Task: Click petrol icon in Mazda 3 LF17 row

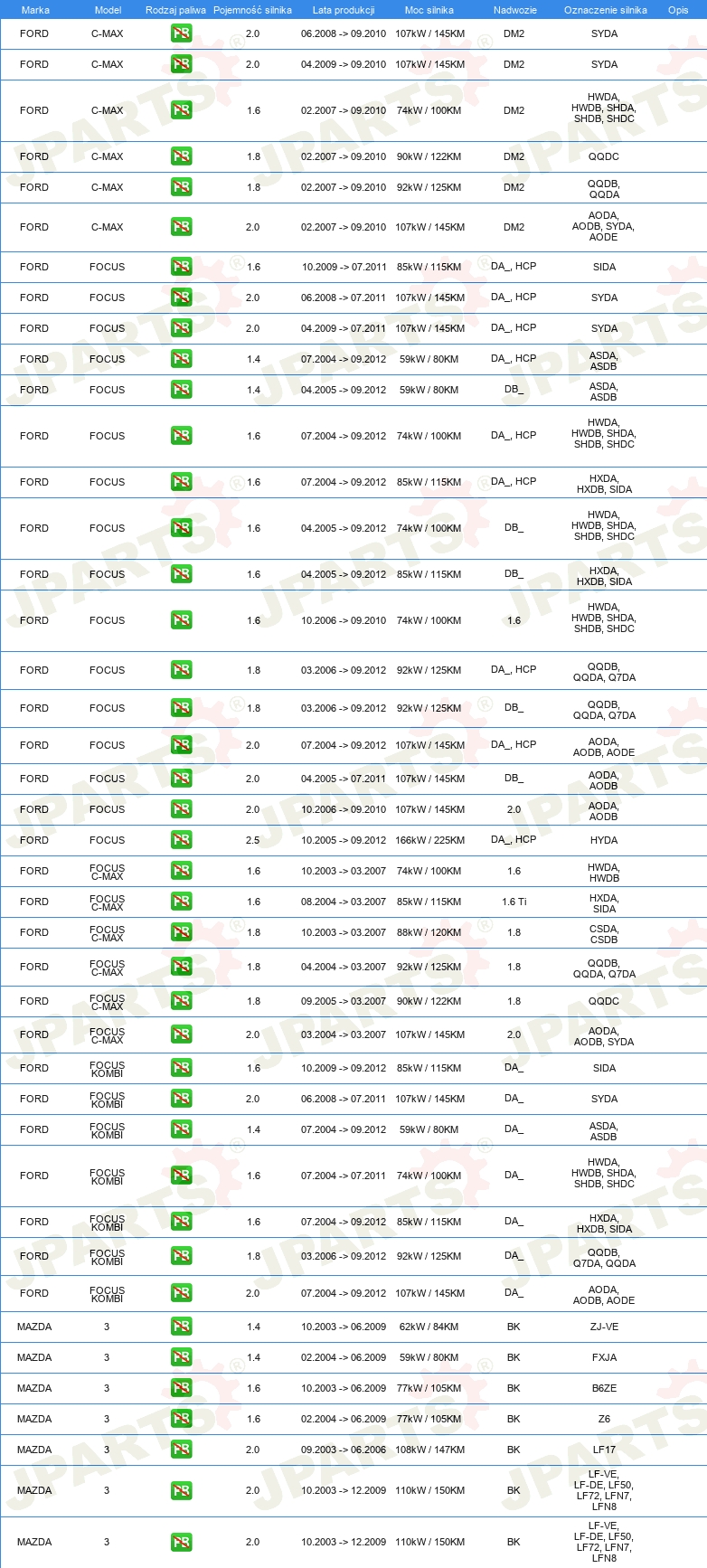Action: (x=181, y=1450)
